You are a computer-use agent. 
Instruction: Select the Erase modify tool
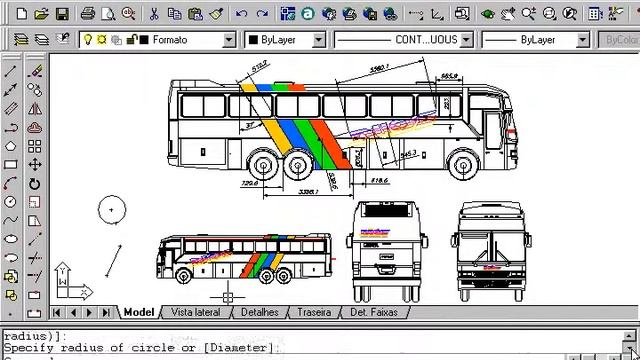(35, 71)
